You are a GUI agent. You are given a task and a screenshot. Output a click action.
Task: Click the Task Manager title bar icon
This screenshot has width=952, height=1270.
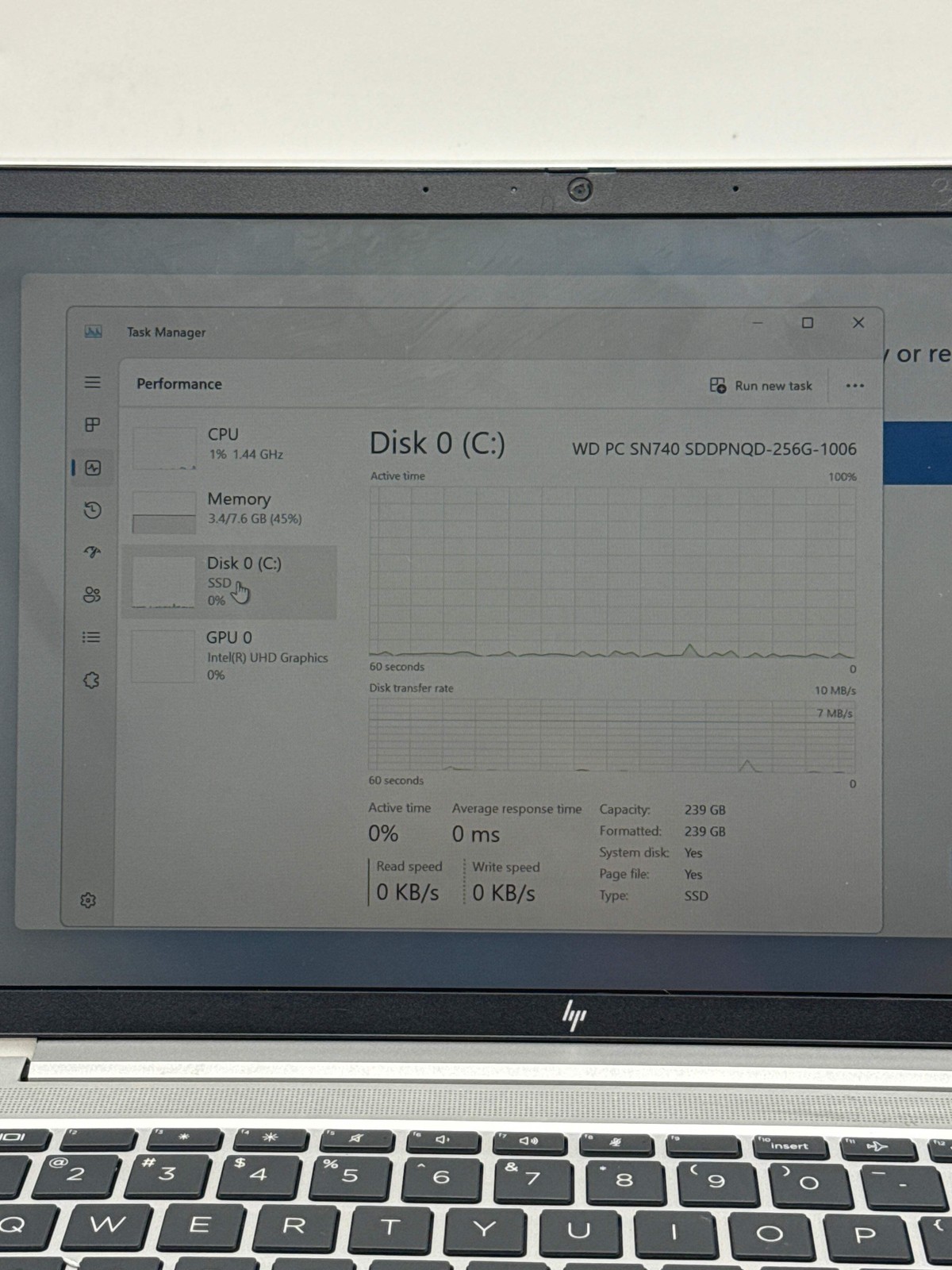tap(93, 332)
